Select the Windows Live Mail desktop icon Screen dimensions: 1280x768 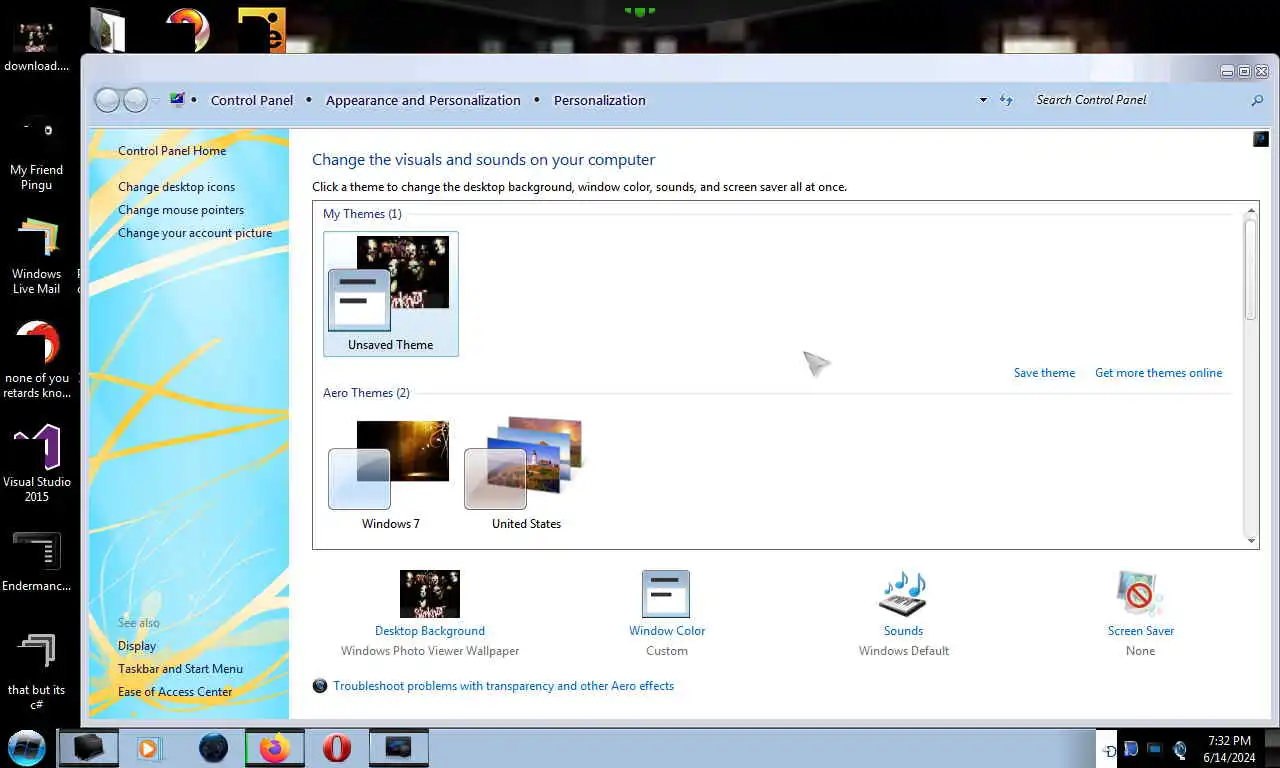pos(36,257)
